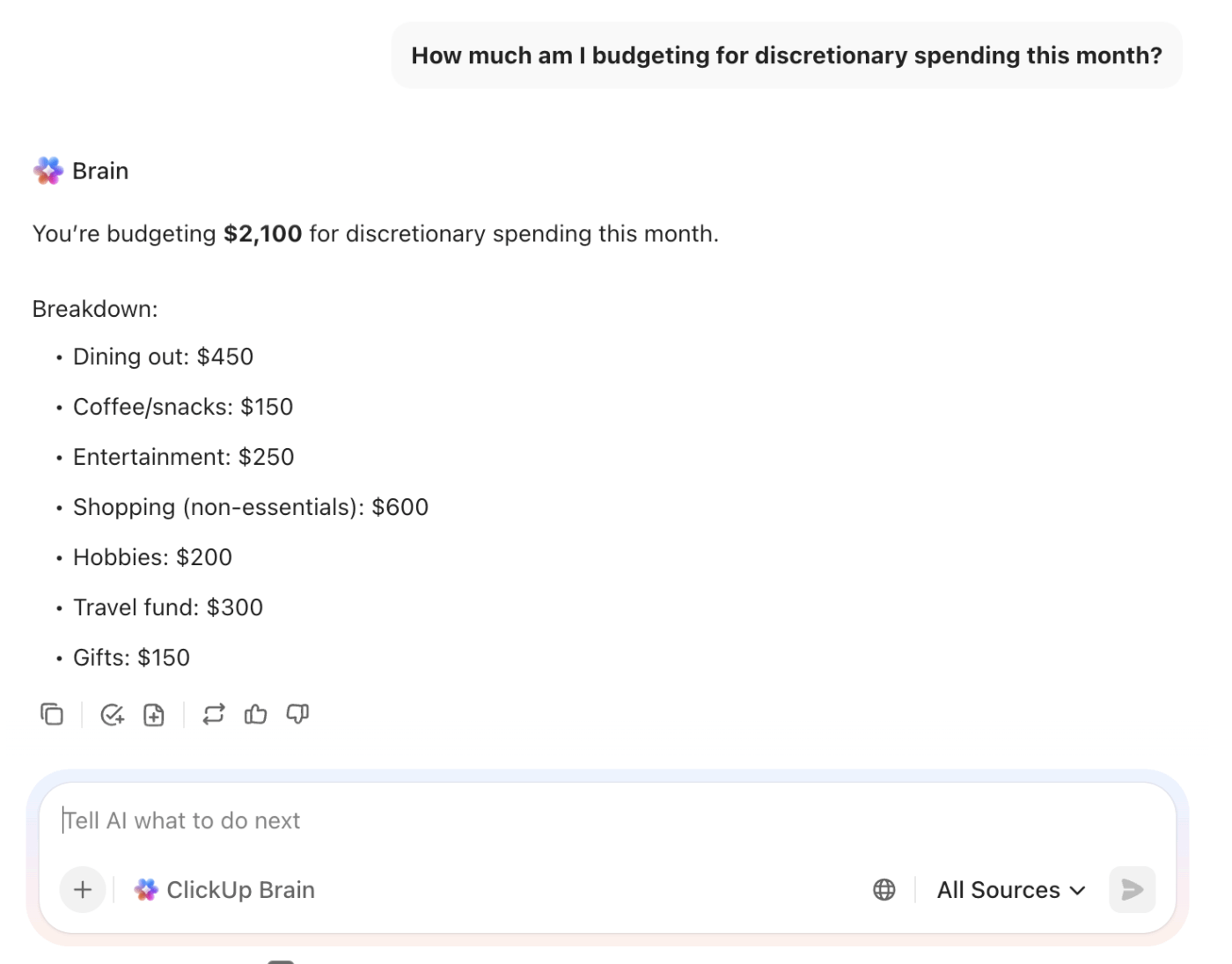
Task: Regenerate the Brain response
Action: pos(214,714)
